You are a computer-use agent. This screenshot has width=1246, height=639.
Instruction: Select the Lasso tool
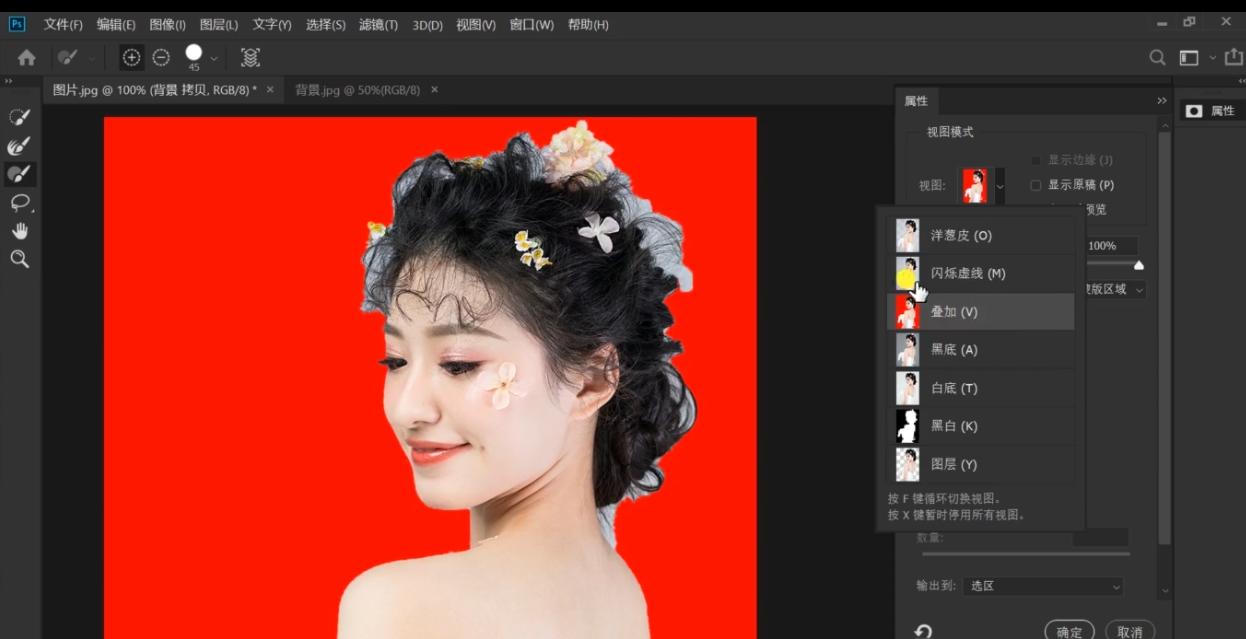(x=20, y=203)
